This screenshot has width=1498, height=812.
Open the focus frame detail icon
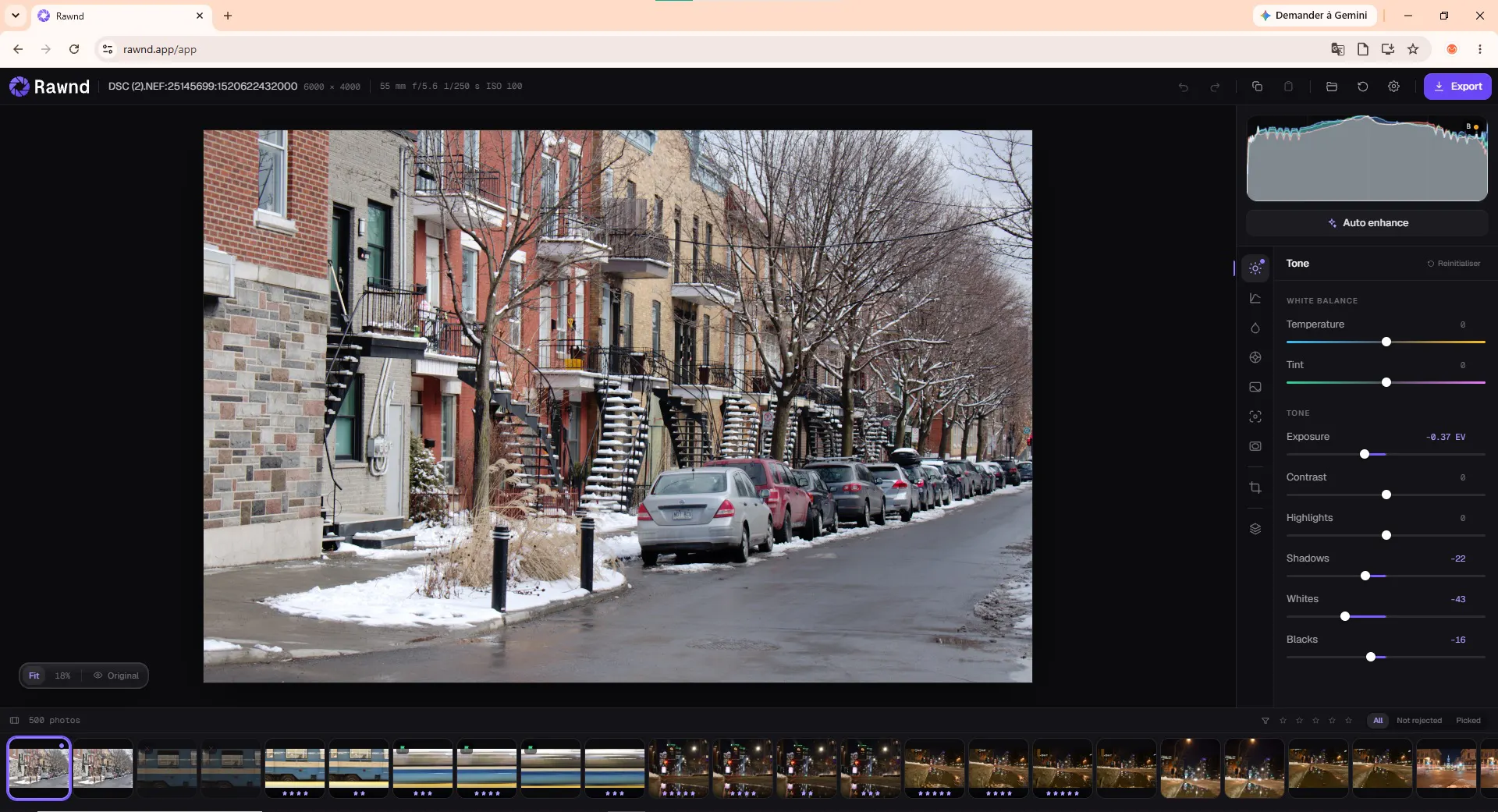coord(1255,417)
